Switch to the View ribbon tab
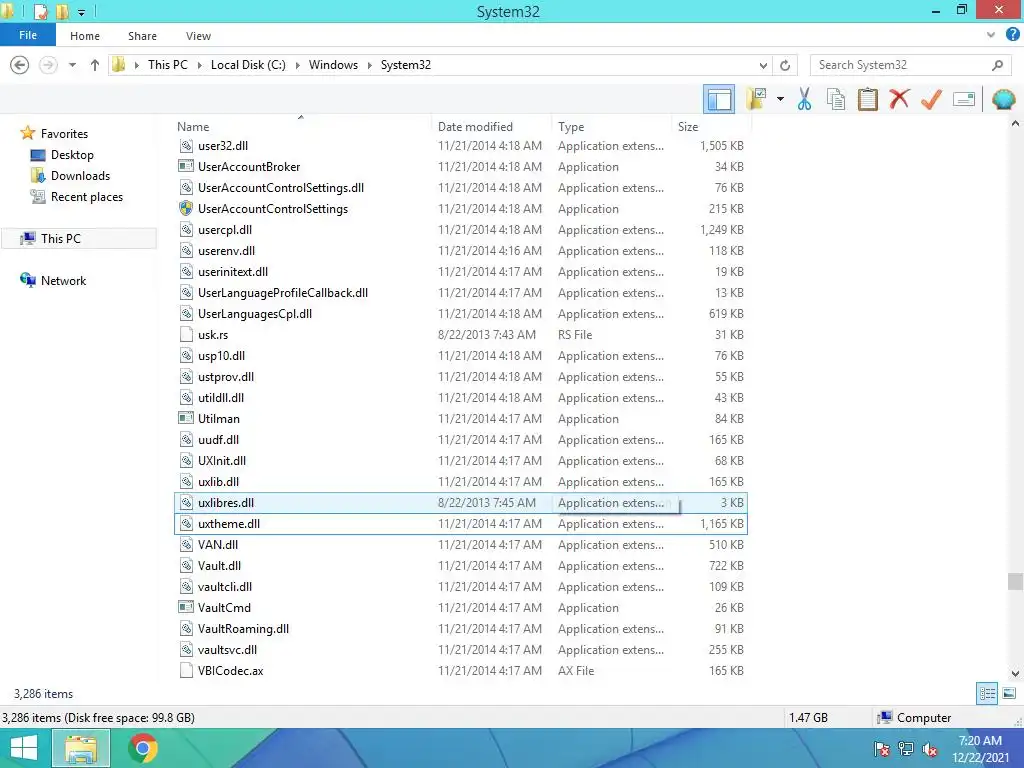This screenshot has width=1024, height=768. (198, 36)
